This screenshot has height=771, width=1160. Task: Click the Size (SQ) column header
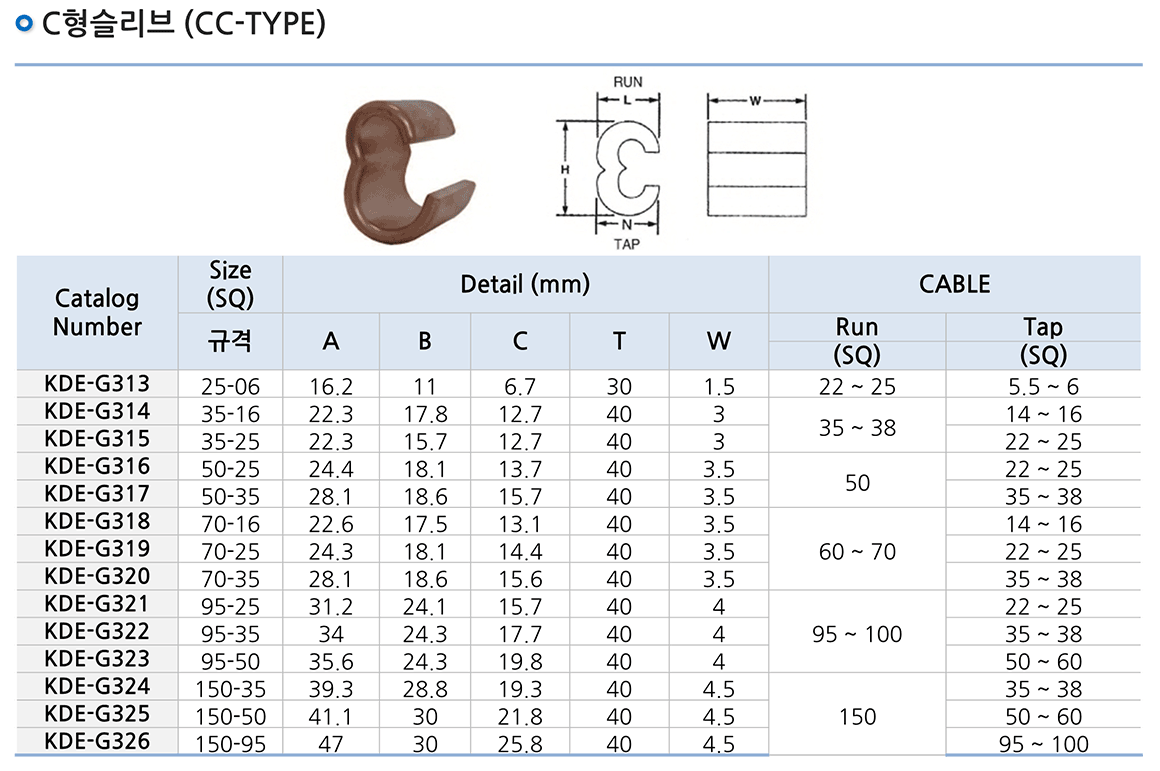pyautogui.click(x=230, y=284)
